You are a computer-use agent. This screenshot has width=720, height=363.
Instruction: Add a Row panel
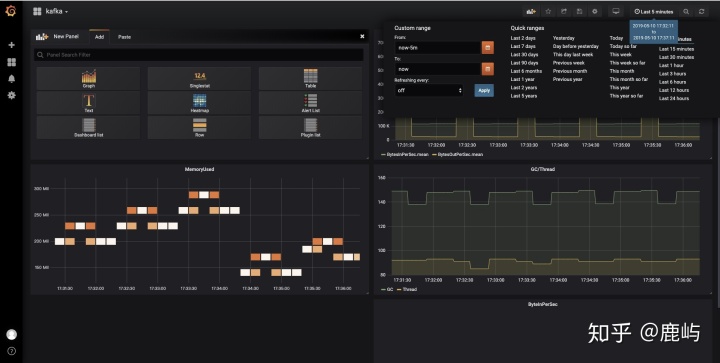click(199, 128)
